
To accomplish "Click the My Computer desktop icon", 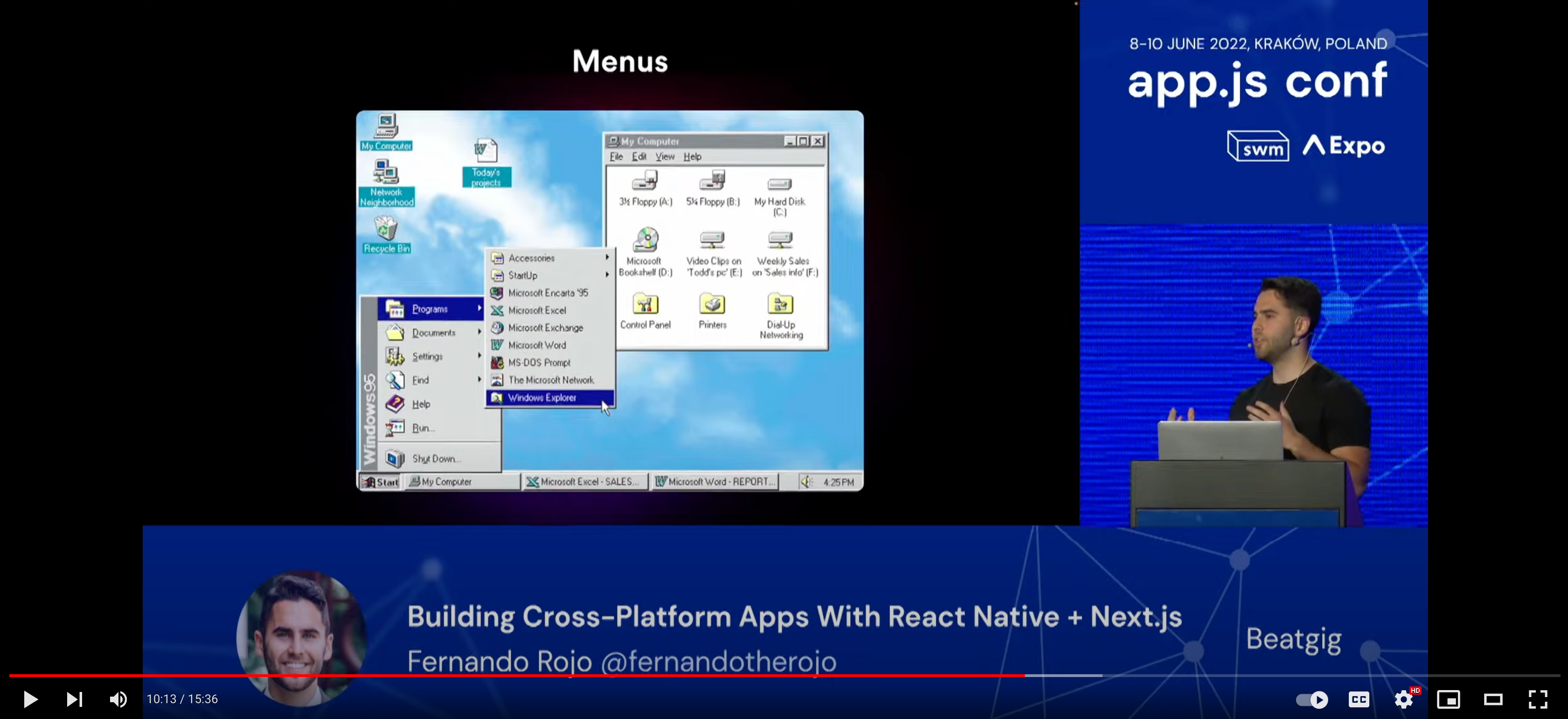I will [387, 131].
